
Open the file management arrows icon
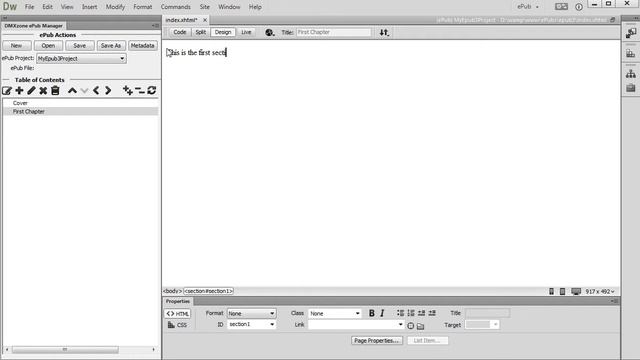tap(384, 32)
